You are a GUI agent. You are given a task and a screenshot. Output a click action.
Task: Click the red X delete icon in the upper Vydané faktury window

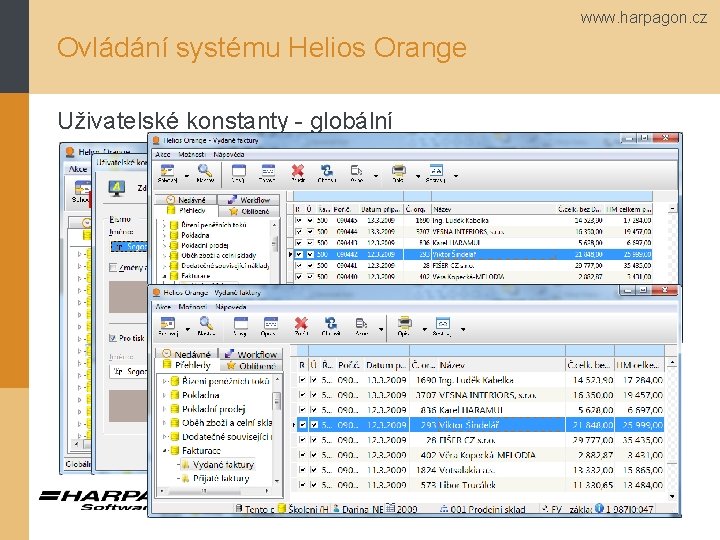point(298,171)
